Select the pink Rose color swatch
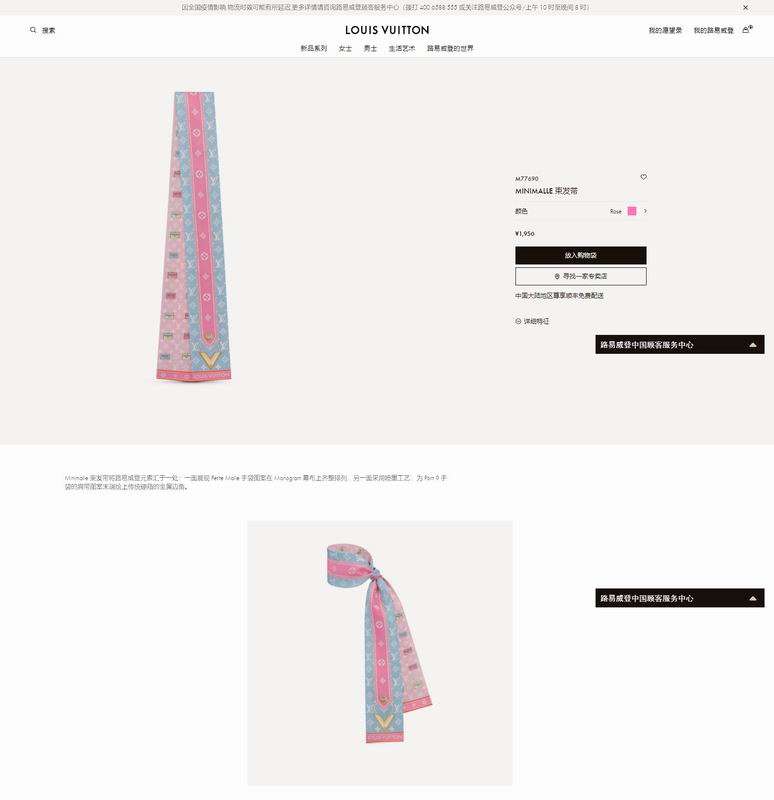This screenshot has height=800, width=774. (x=632, y=211)
